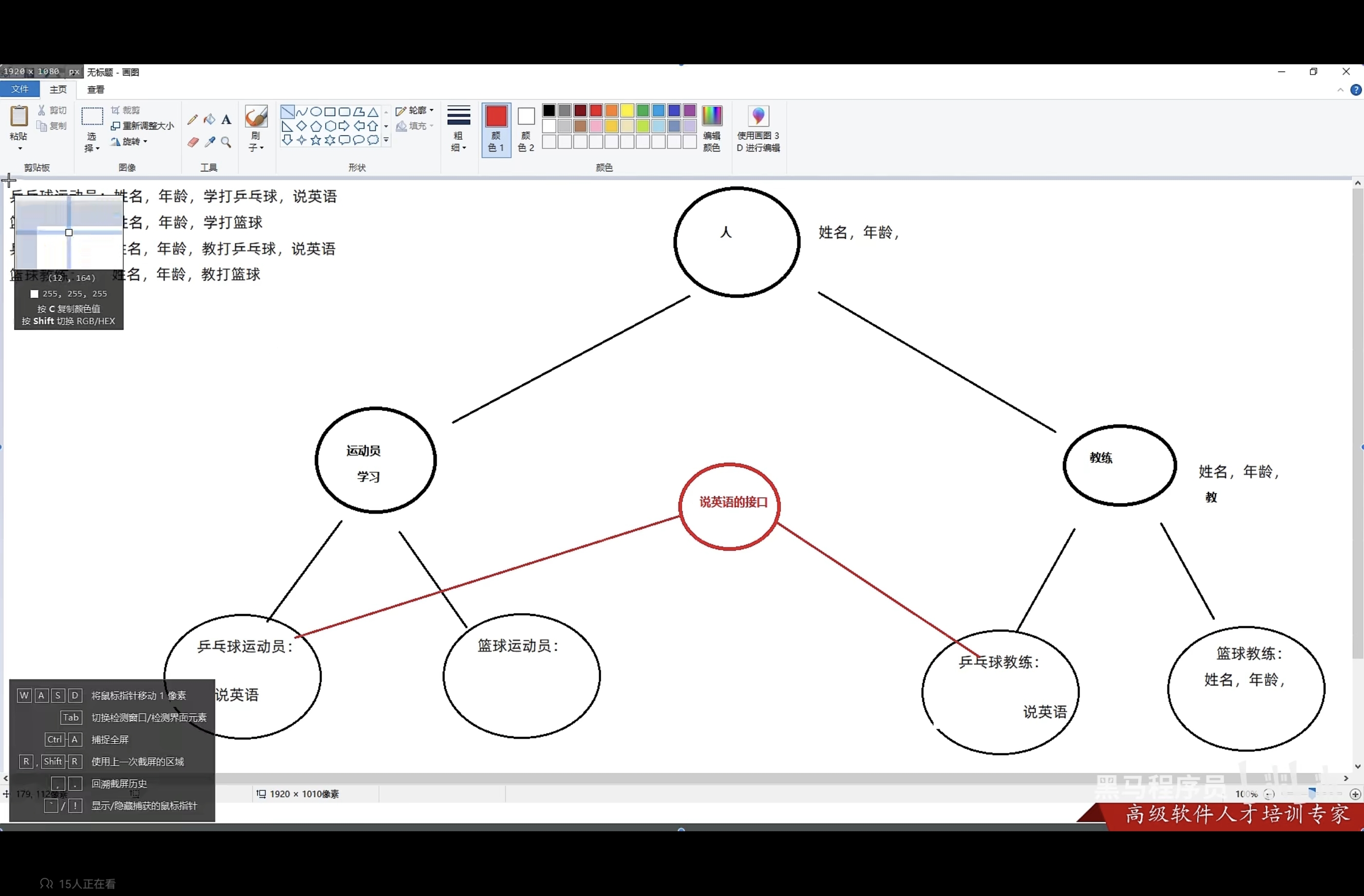
Task: Choose the five-point star shape
Action: click(316, 140)
